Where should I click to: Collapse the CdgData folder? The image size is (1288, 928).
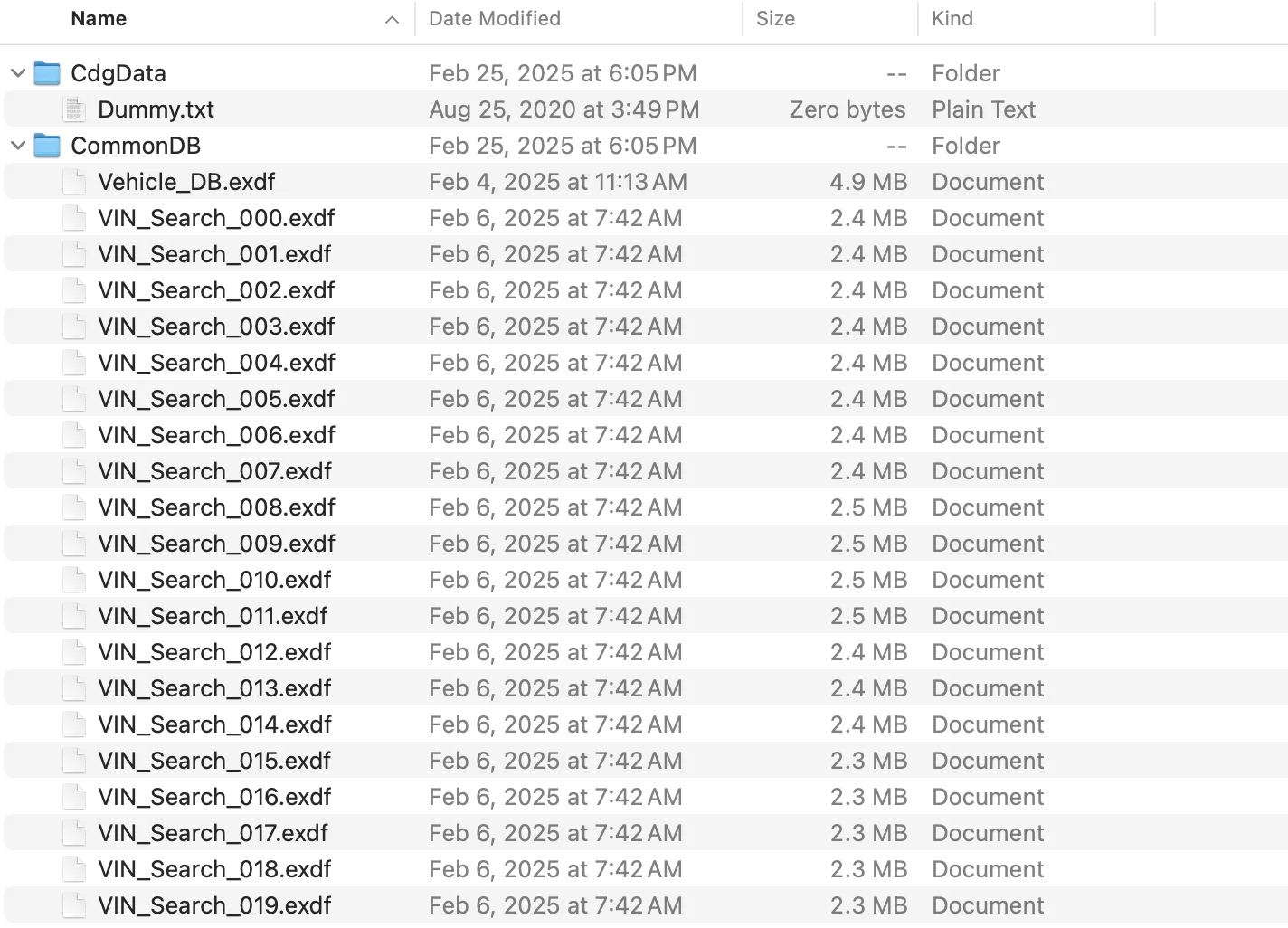(x=17, y=72)
